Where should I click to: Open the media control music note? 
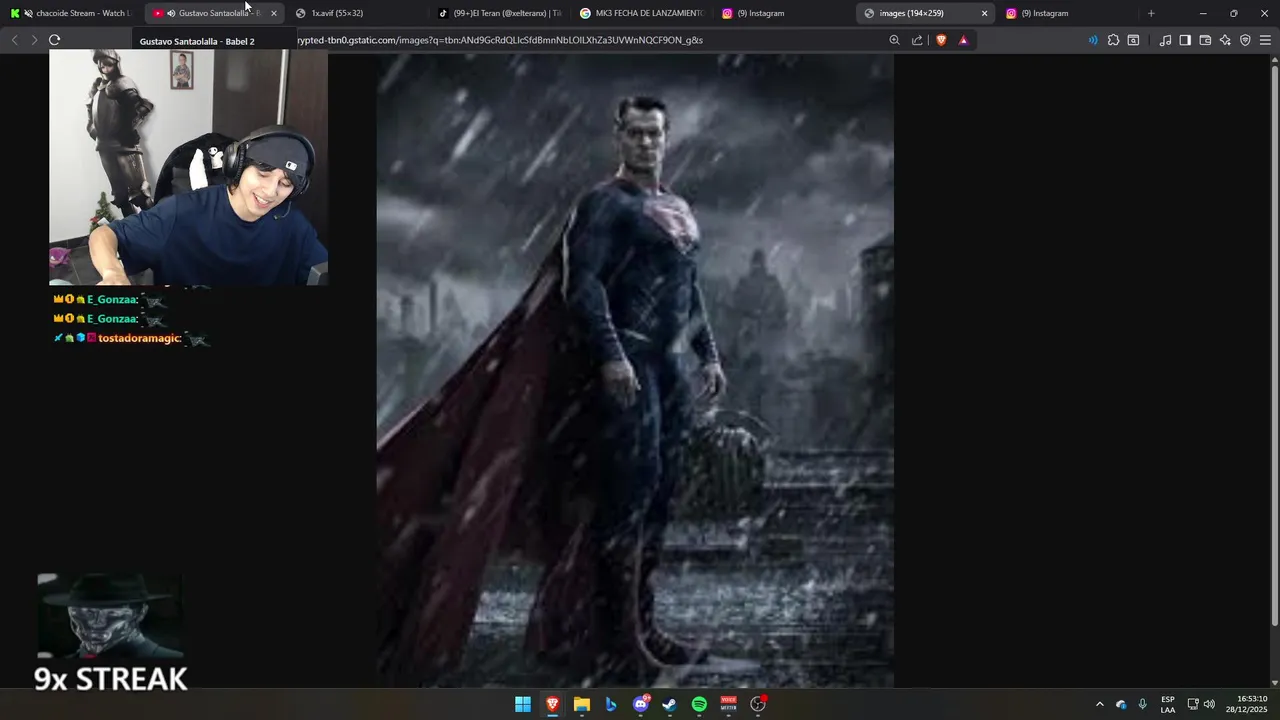[x=1165, y=40]
